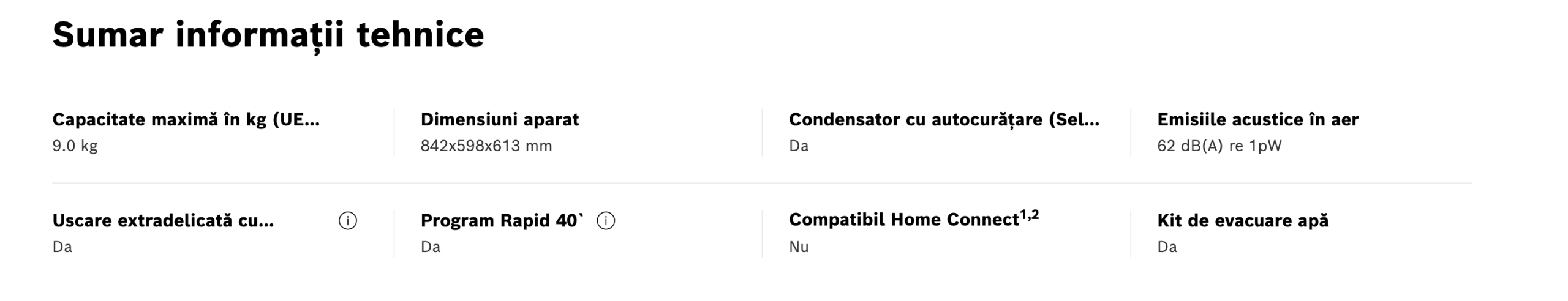Click the Uscare extradelicată cu... label
Screen dimensions: 1568x301
pyautogui.click(x=163, y=220)
